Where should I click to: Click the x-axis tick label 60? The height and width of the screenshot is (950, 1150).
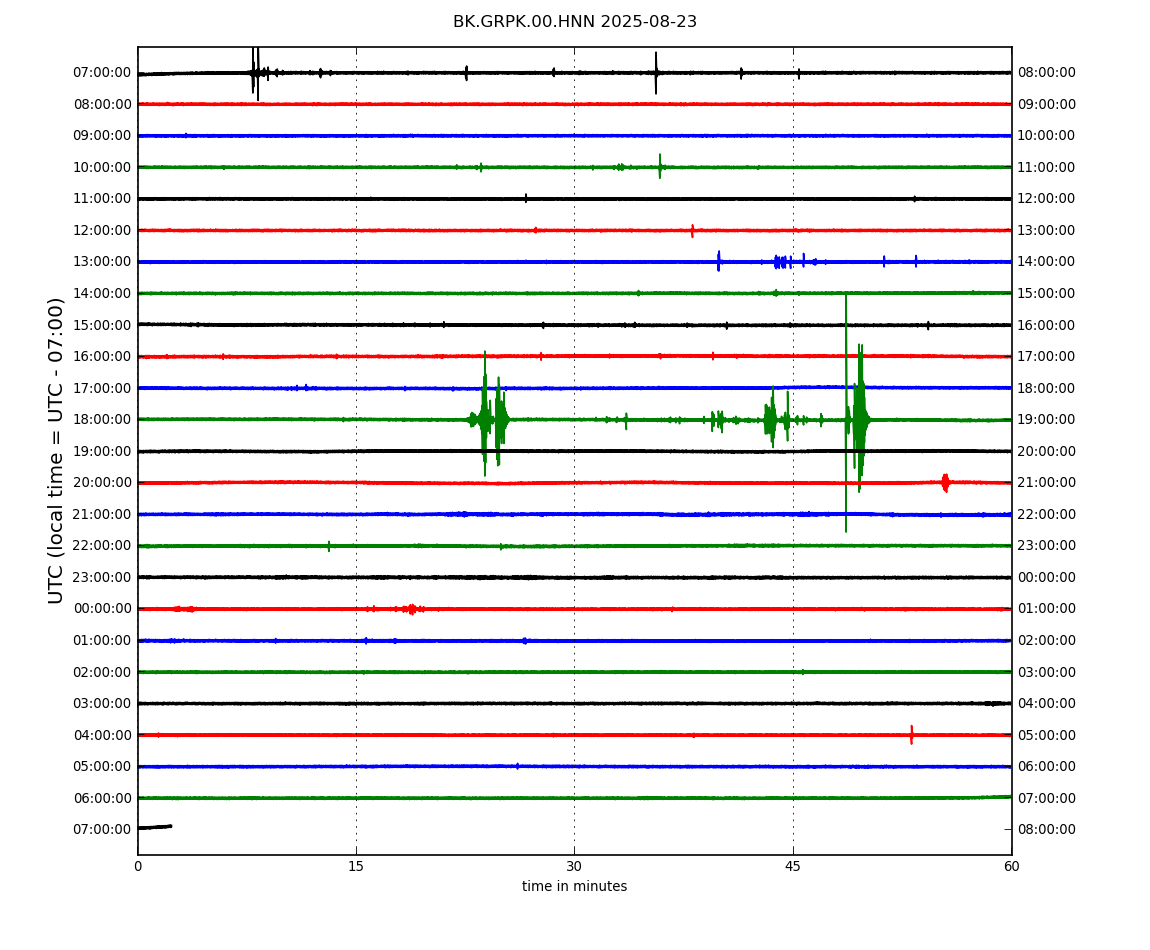point(1011,866)
